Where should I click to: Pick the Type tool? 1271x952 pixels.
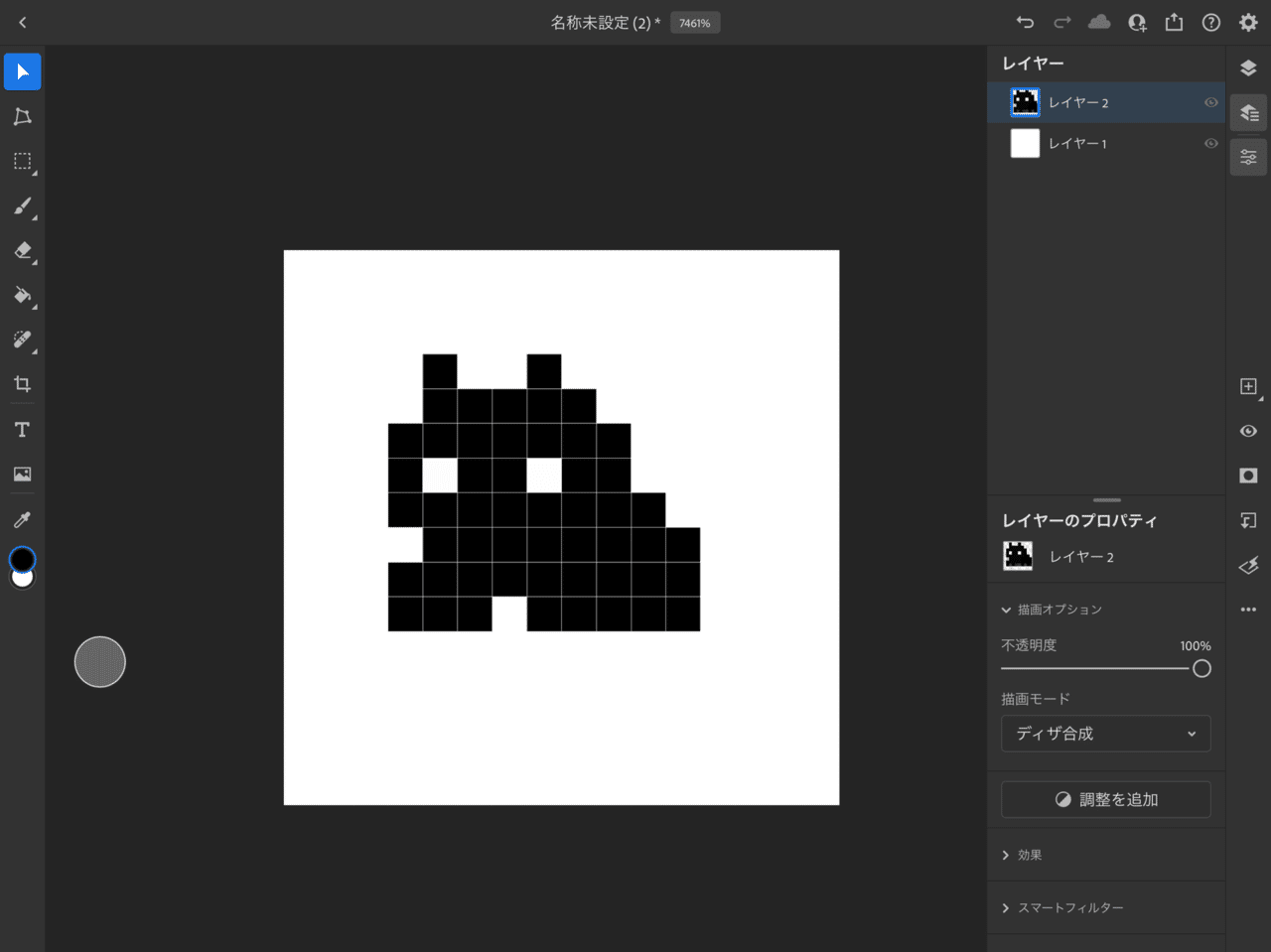(22, 430)
